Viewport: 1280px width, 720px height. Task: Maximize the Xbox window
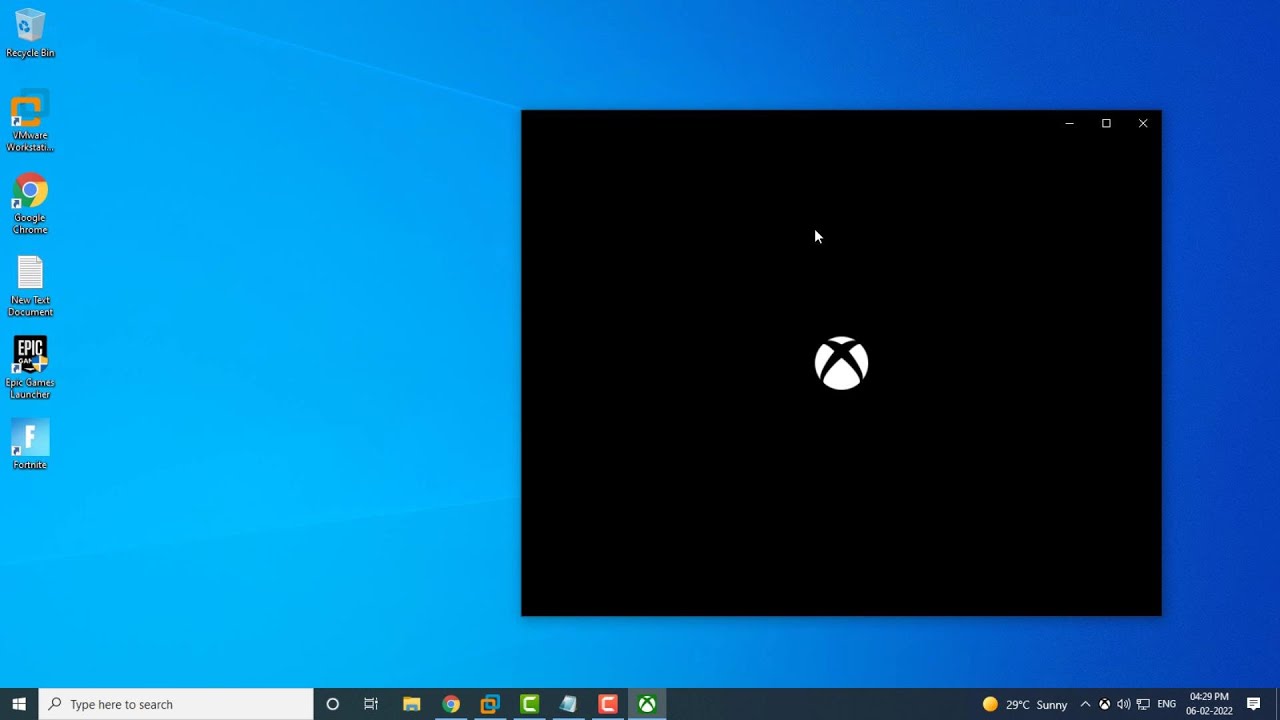(1106, 123)
